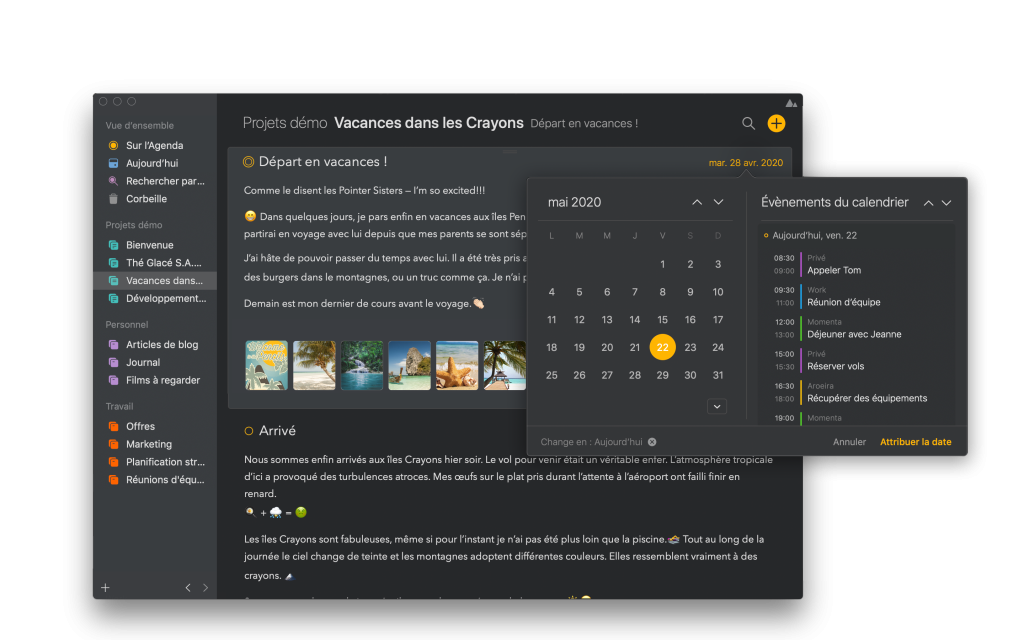Screen dimensions: 1024x640
Task: Select day 22 in the calendar
Action: [x=662, y=347]
